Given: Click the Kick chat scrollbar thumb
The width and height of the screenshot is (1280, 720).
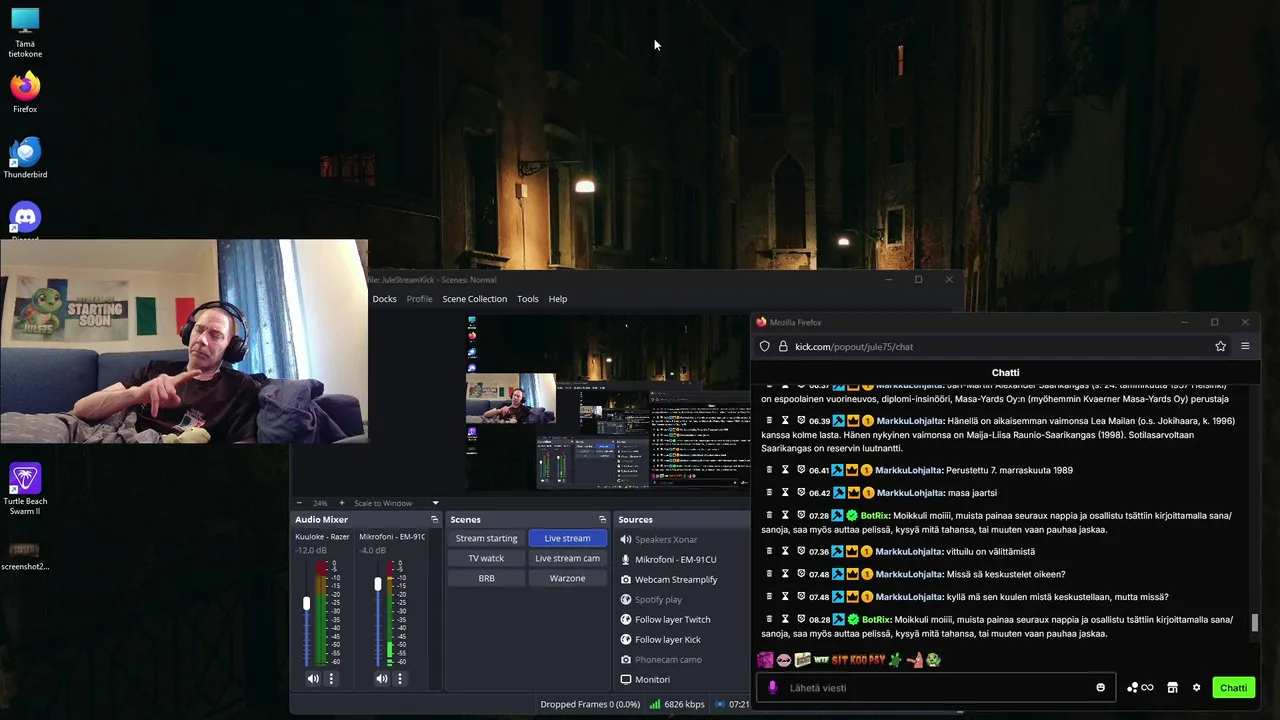Looking at the screenshot, I should [x=1254, y=623].
